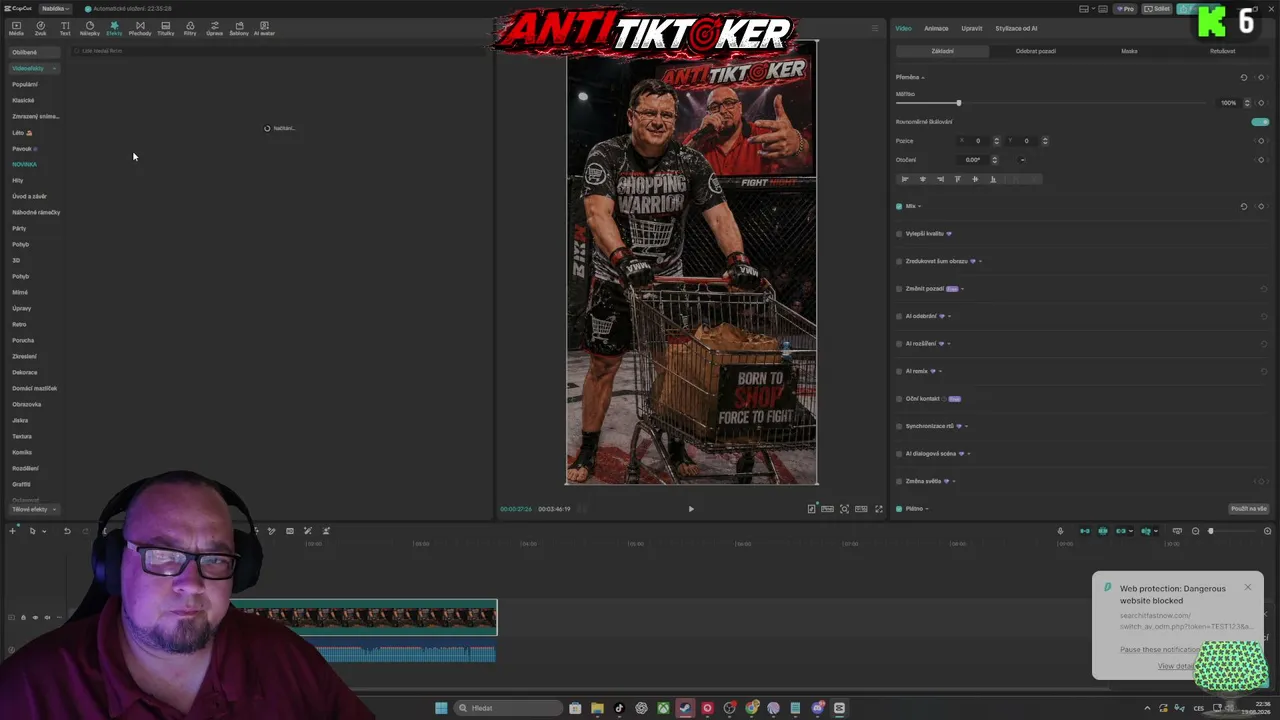Select the Retušovat sub-tab
Viewport: 1280px width, 720px height.
tap(1222, 51)
